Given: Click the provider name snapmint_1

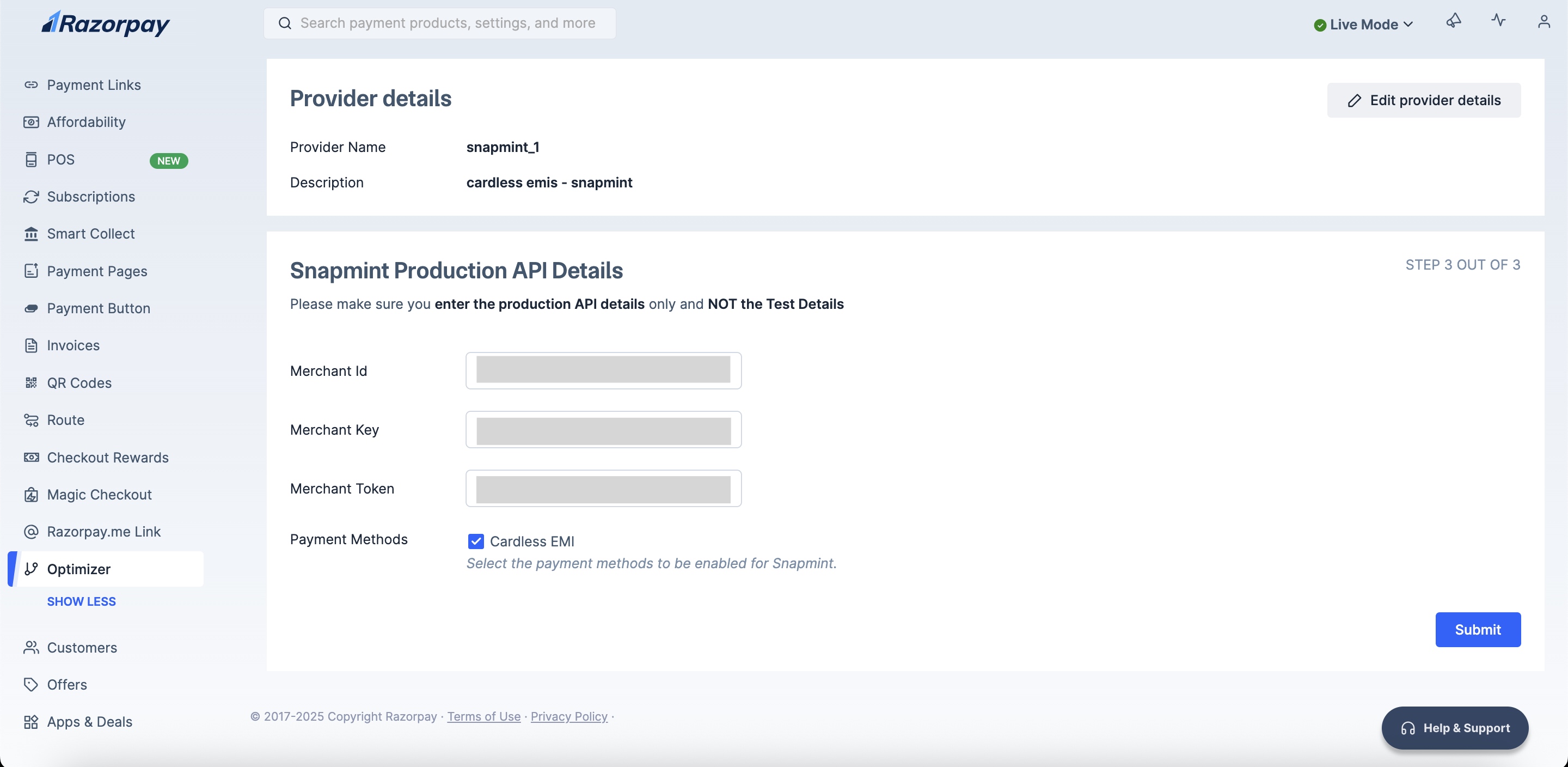Looking at the screenshot, I should 503,148.
